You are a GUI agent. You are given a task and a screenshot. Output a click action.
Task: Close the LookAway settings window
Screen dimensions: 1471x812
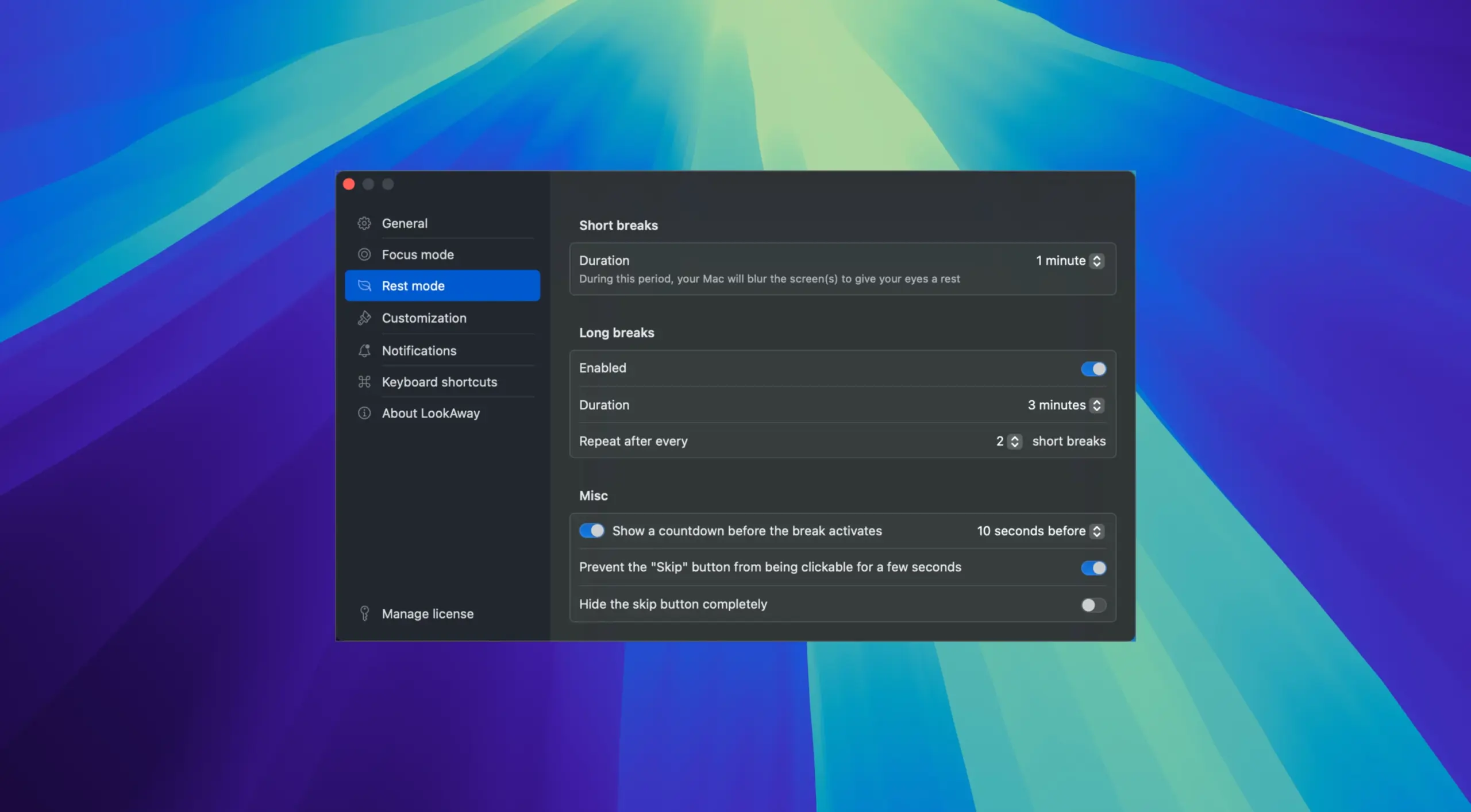pyautogui.click(x=349, y=184)
